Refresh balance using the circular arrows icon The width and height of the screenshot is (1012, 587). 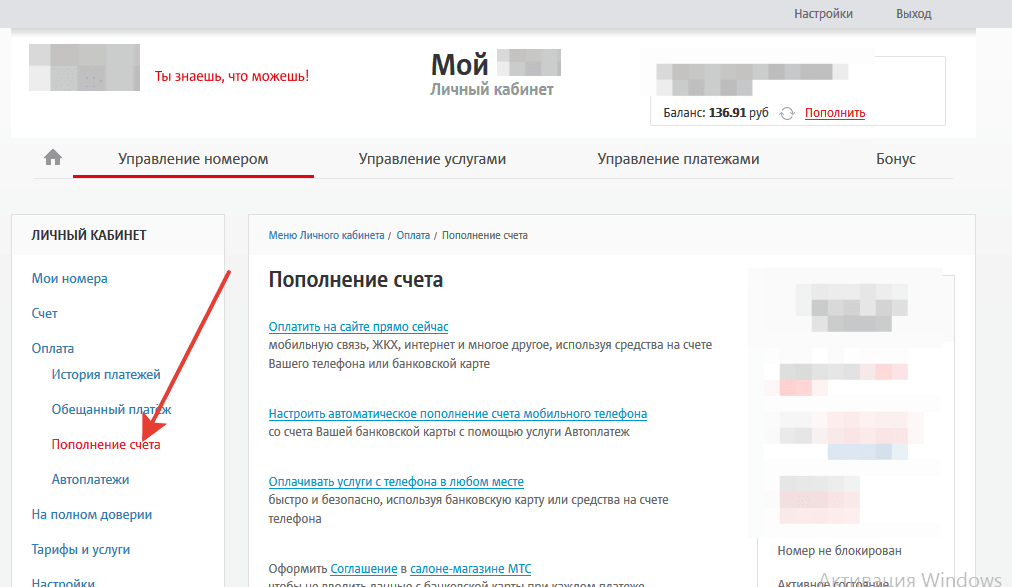[x=787, y=114]
